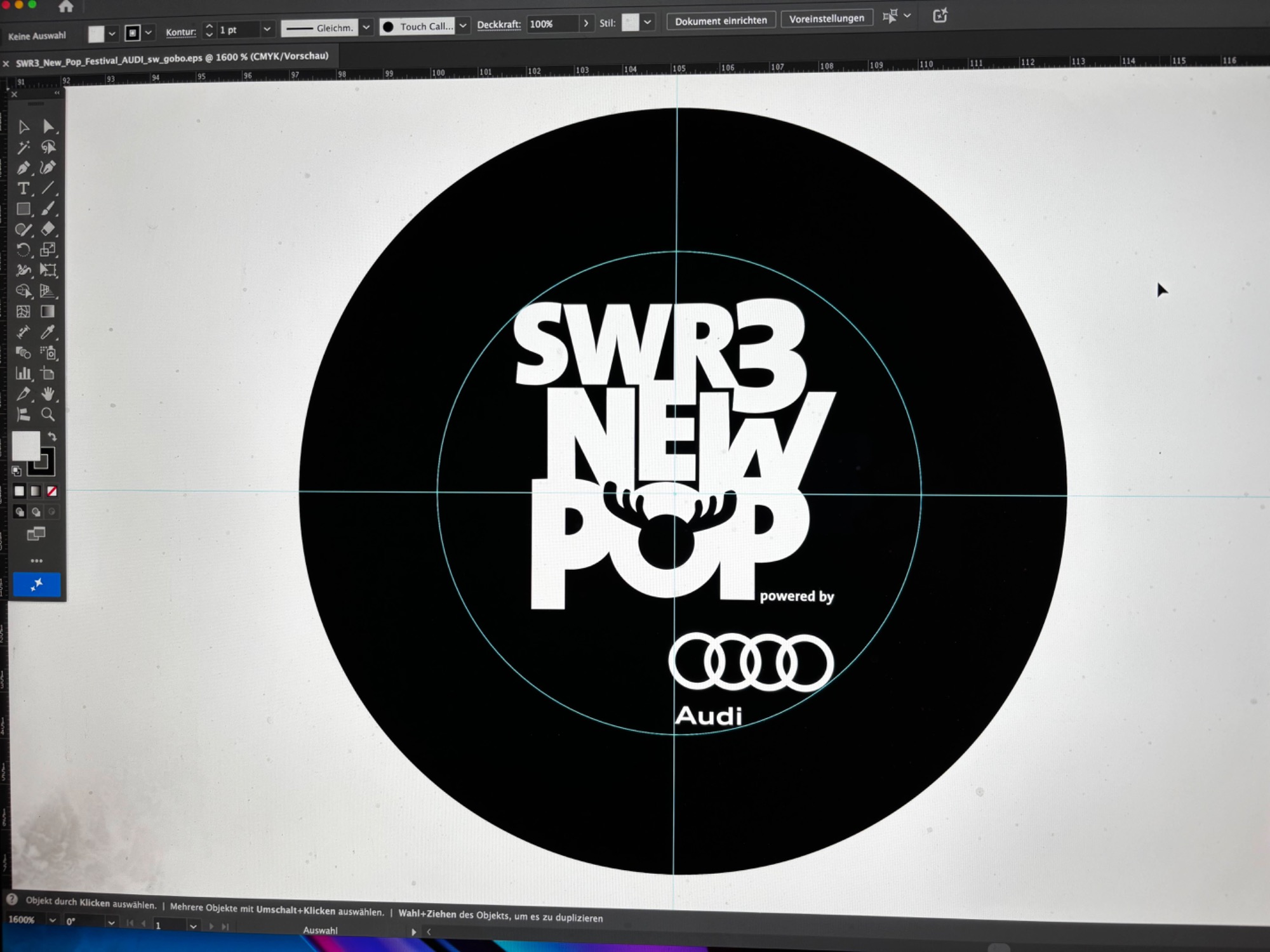Click Dokument einrichten button

[721, 21]
